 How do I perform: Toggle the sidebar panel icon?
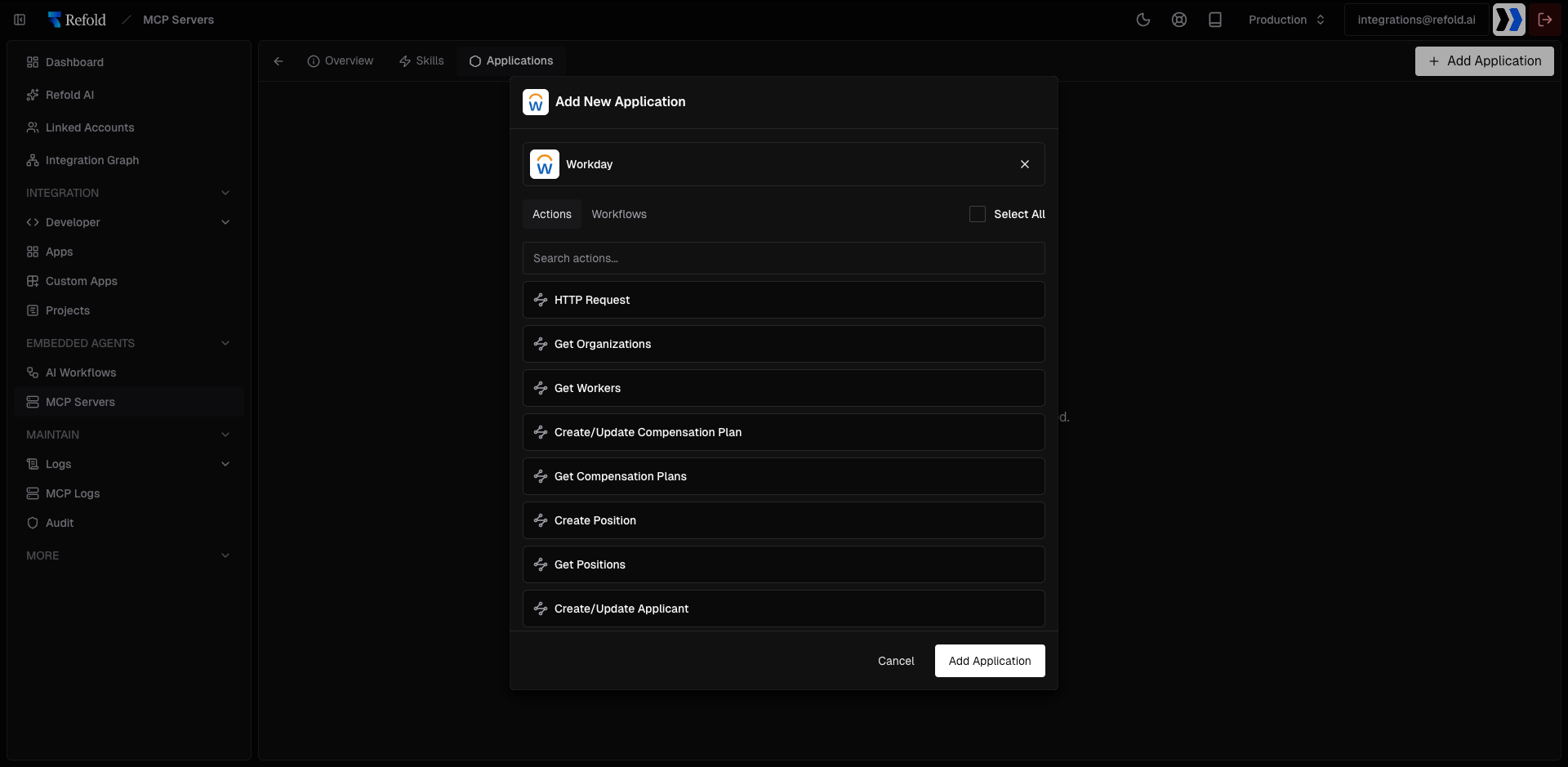[x=20, y=20]
